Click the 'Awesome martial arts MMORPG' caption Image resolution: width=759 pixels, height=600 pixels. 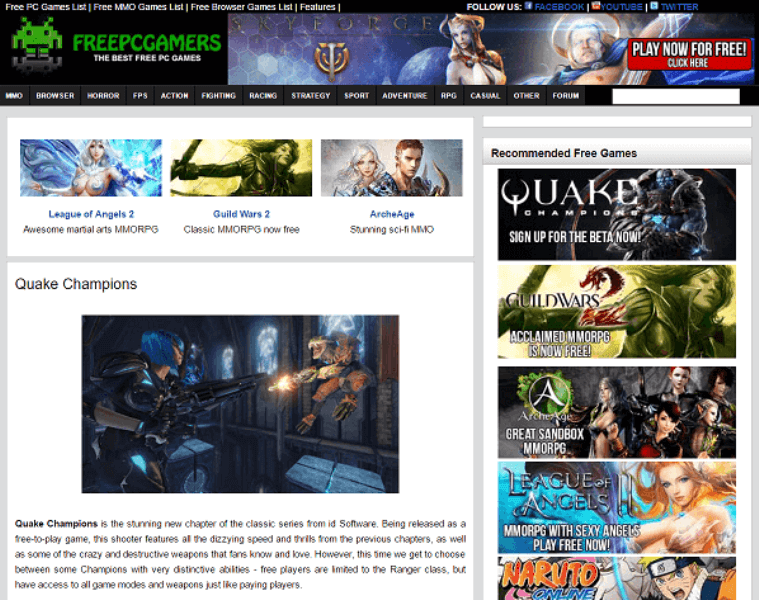point(91,229)
